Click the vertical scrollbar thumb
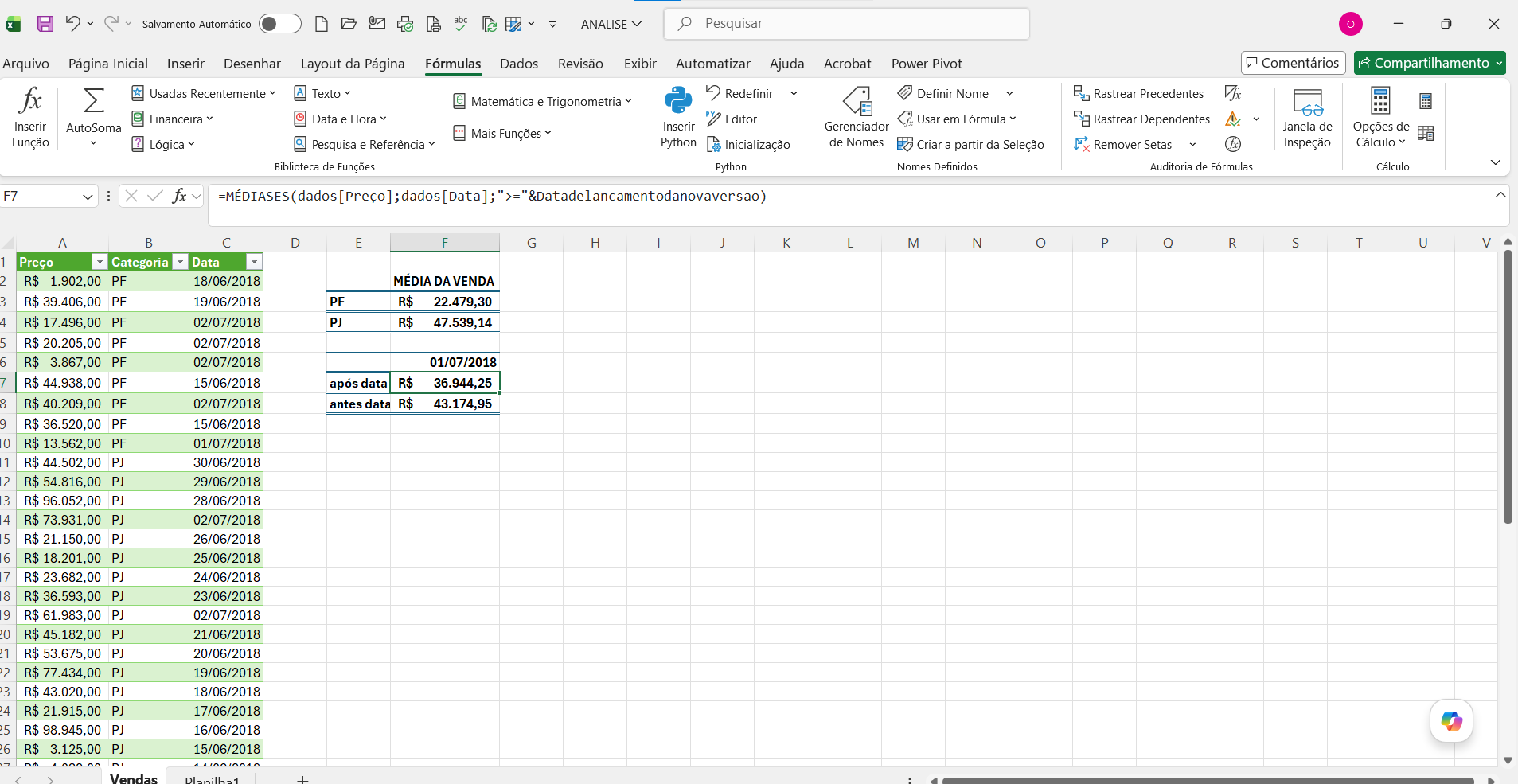1518x784 pixels. tap(1507, 387)
